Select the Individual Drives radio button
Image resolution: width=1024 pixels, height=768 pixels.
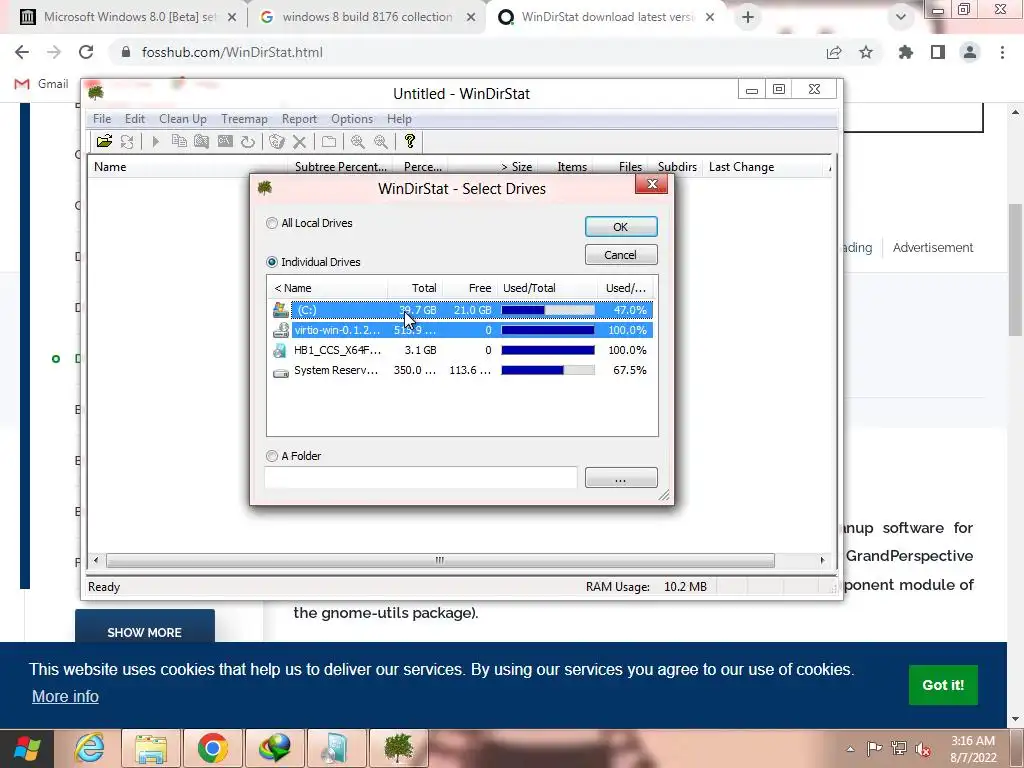point(272,262)
